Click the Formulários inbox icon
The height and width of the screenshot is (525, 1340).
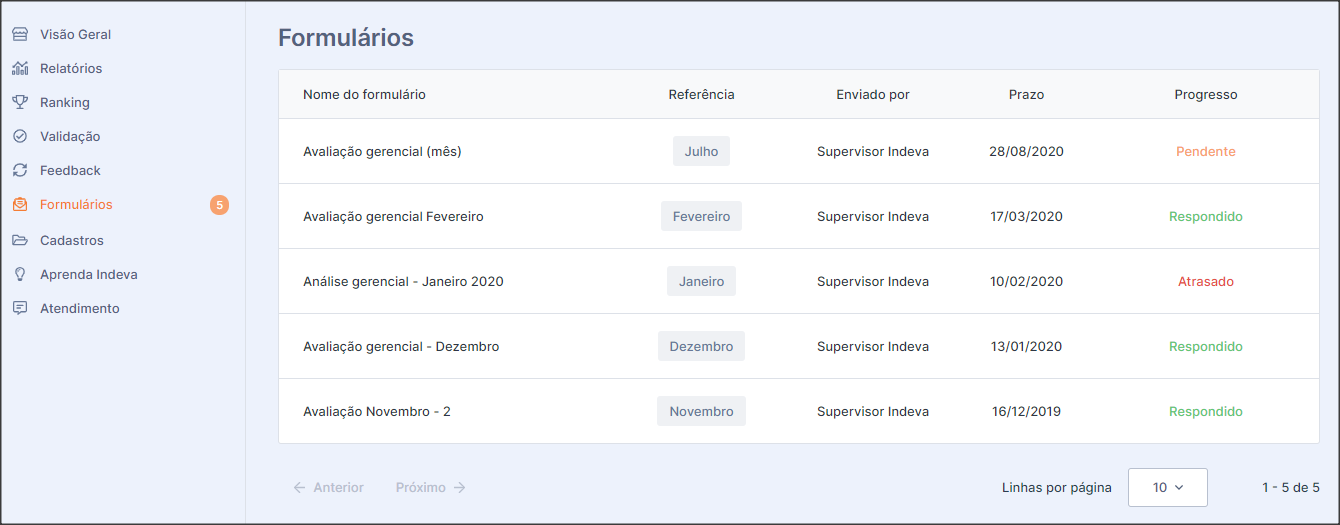pos(20,204)
